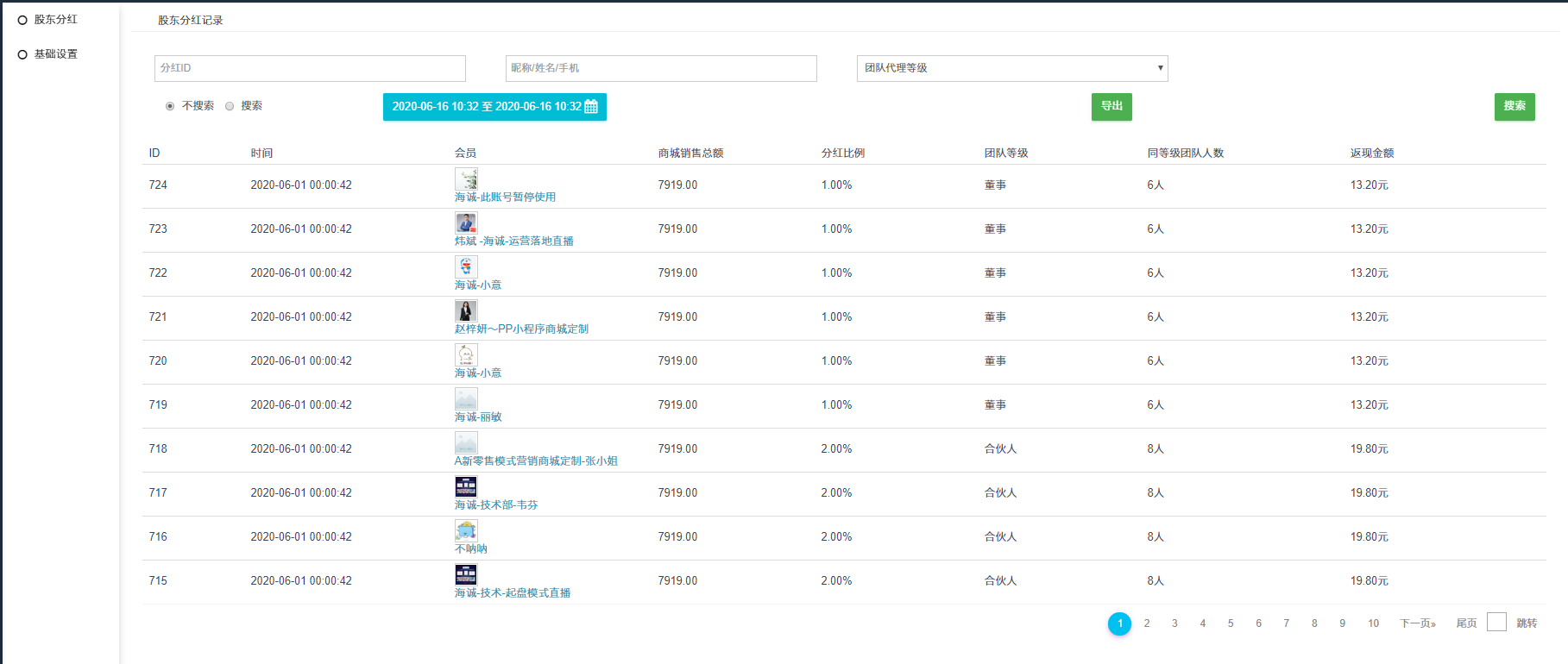
Task: Click the green 导出 button
Action: [x=1111, y=106]
